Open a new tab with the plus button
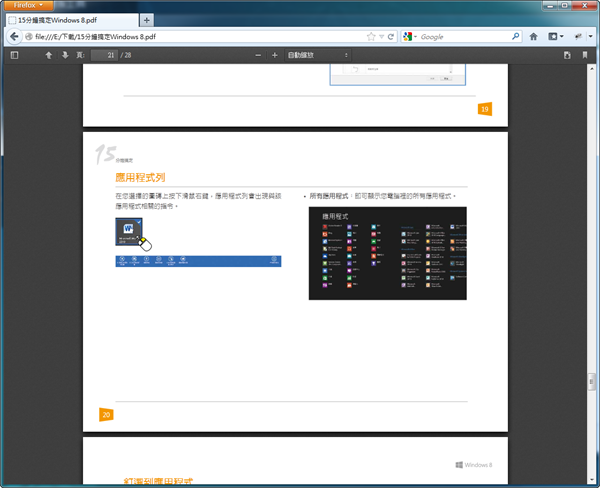The height and width of the screenshot is (488, 600). [147, 20]
